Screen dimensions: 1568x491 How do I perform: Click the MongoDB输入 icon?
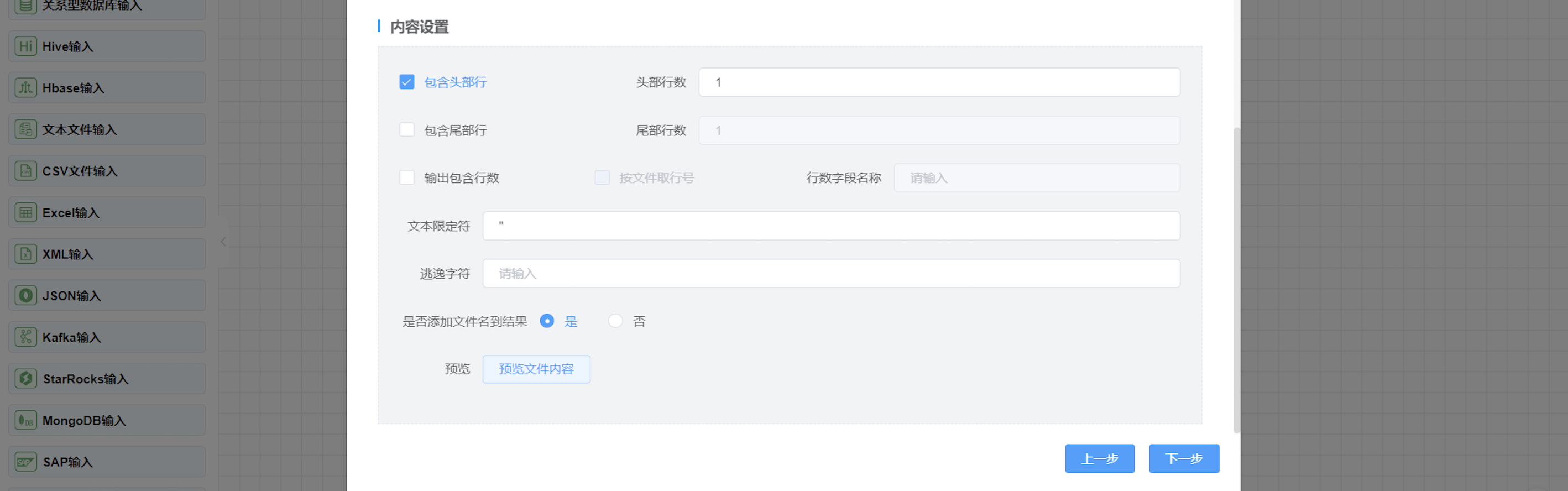click(25, 420)
